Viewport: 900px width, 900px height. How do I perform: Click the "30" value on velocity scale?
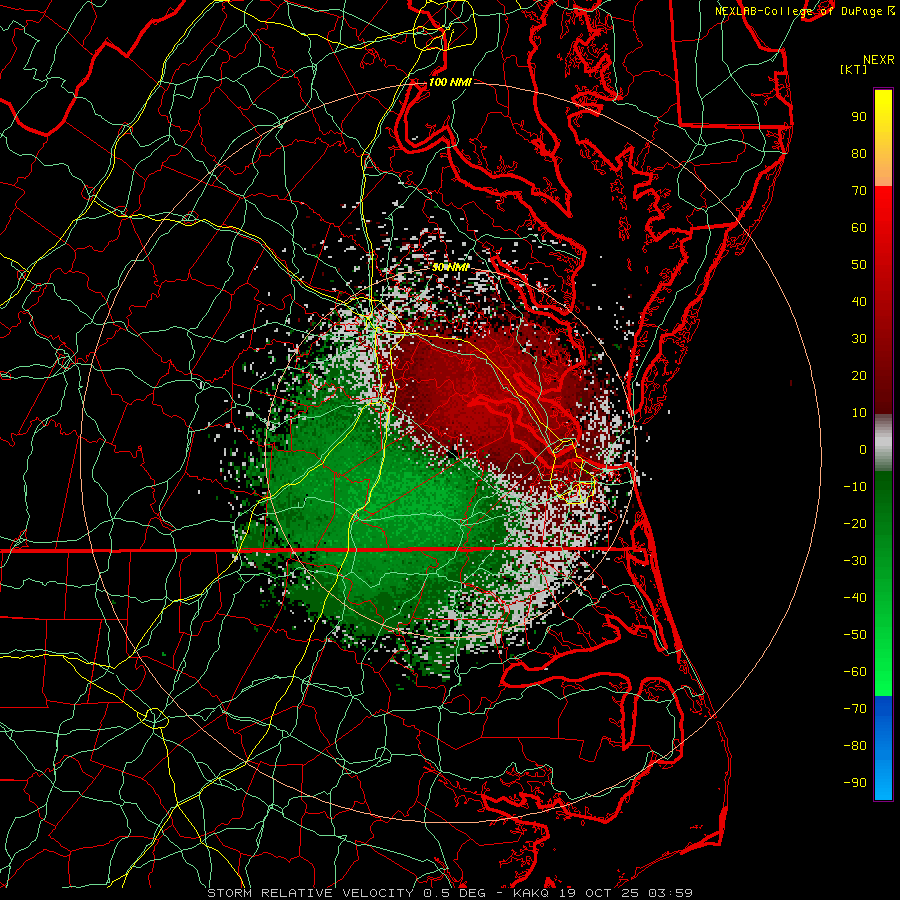point(859,339)
